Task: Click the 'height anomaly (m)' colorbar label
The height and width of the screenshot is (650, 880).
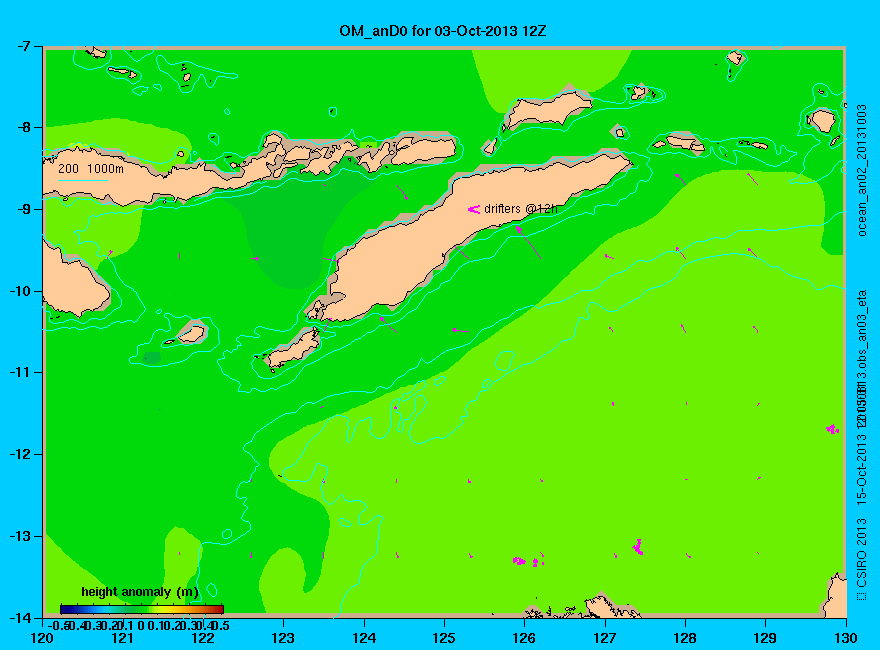Action: (x=140, y=592)
